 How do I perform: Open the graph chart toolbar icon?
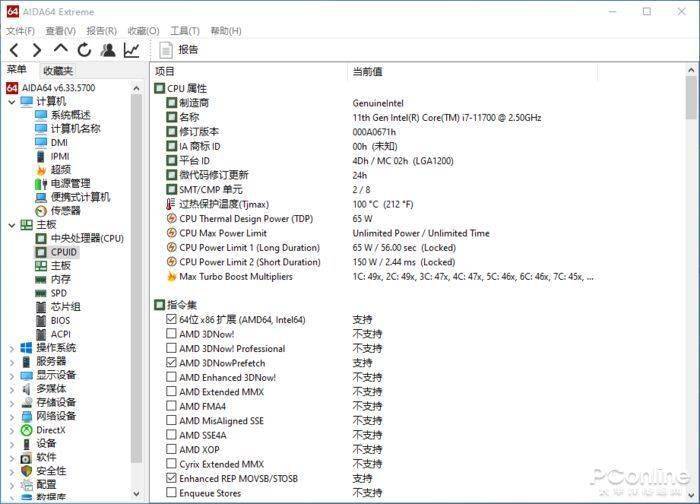click(x=132, y=50)
